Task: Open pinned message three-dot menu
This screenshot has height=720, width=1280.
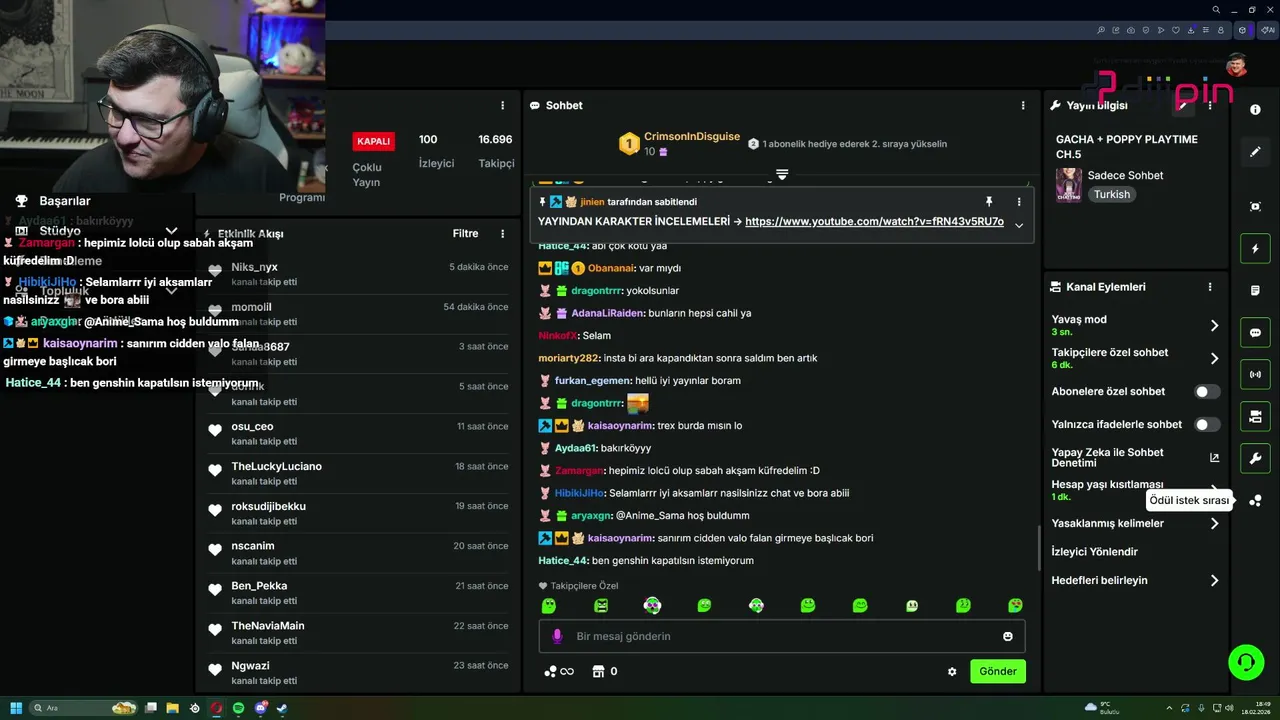Action: (1019, 202)
